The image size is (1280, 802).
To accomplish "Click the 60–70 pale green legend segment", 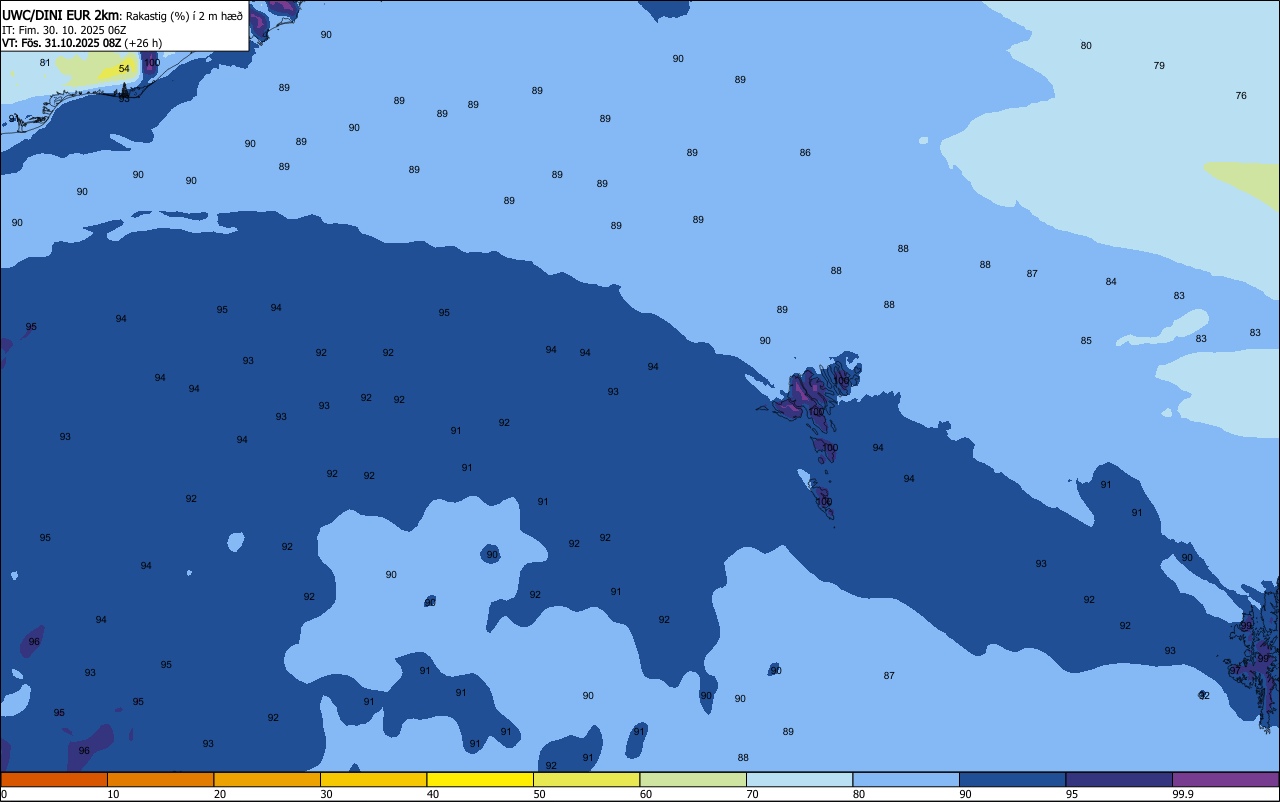I will pos(693,779).
